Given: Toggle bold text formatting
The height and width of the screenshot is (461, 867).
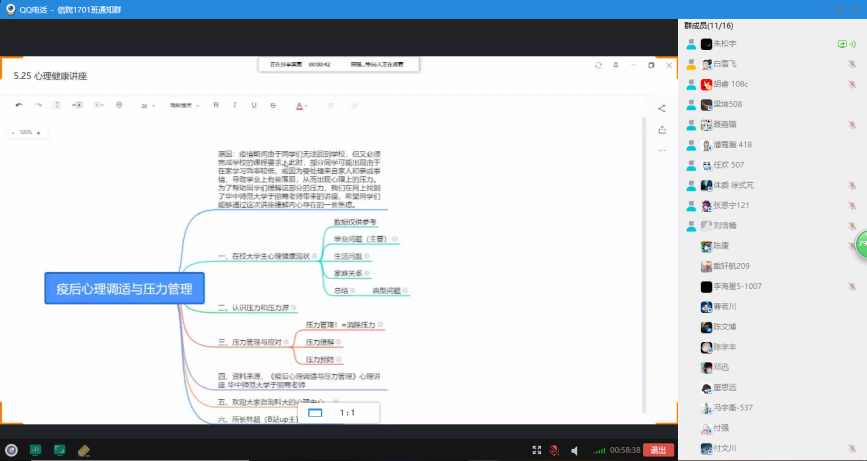Looking at the screenshot, I should click(x=216, y=105).
